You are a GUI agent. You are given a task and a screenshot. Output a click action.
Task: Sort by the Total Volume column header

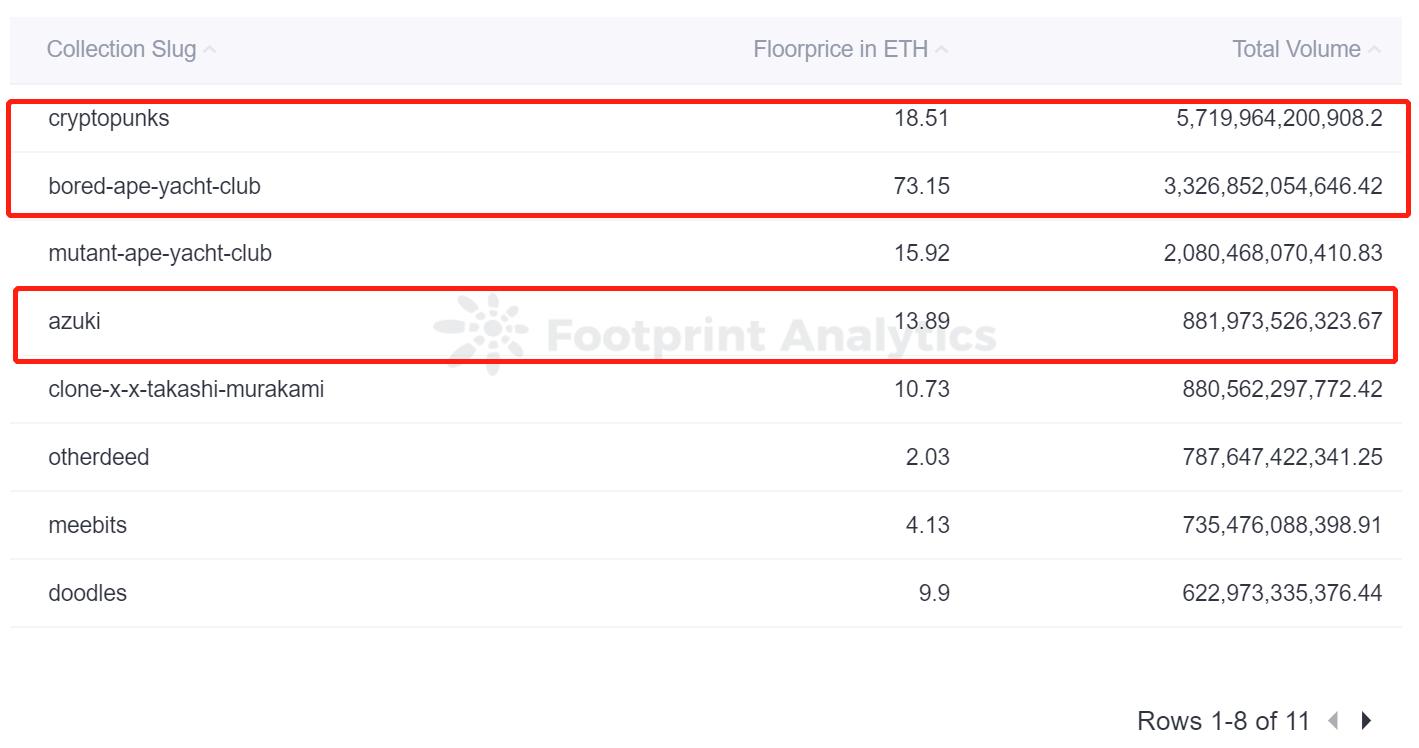pyautogui.click(x=1296, y=49)
